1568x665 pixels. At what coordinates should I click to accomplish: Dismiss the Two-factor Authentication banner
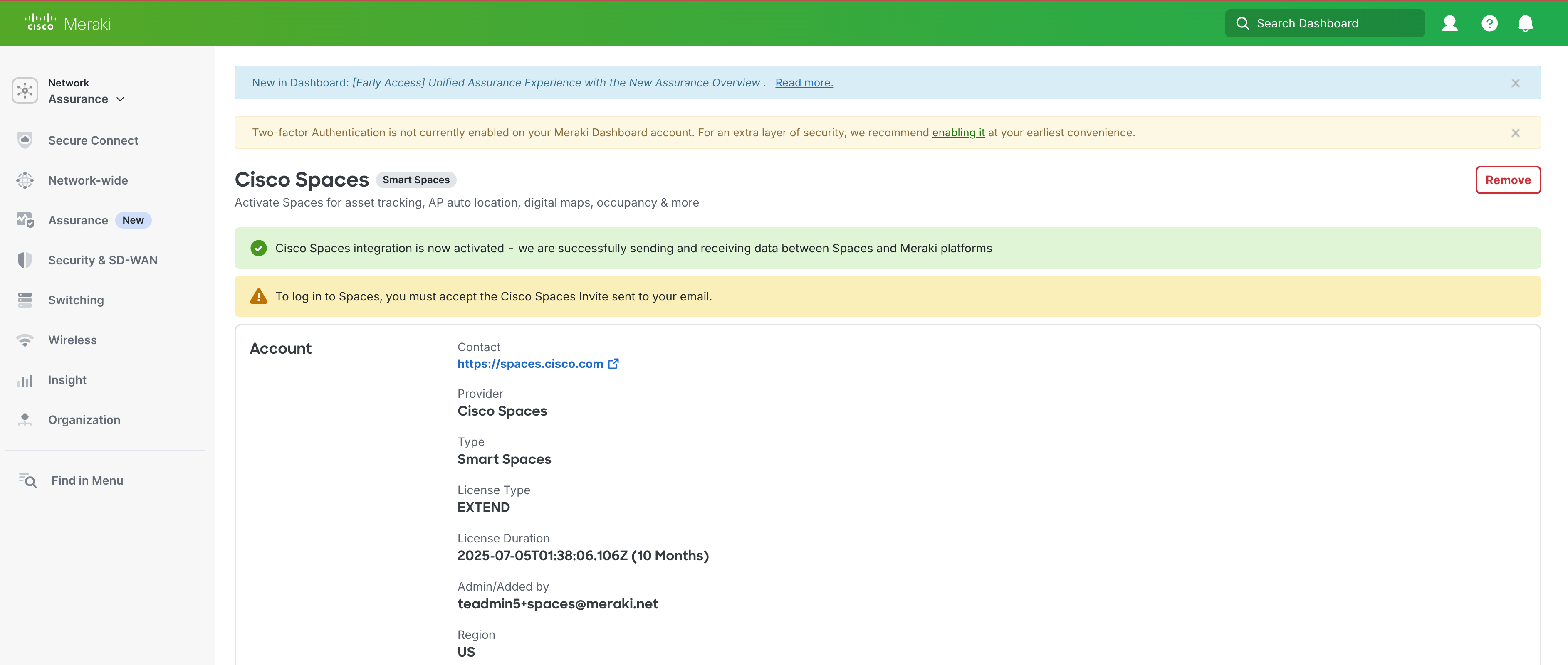(x=1516, y=133)
